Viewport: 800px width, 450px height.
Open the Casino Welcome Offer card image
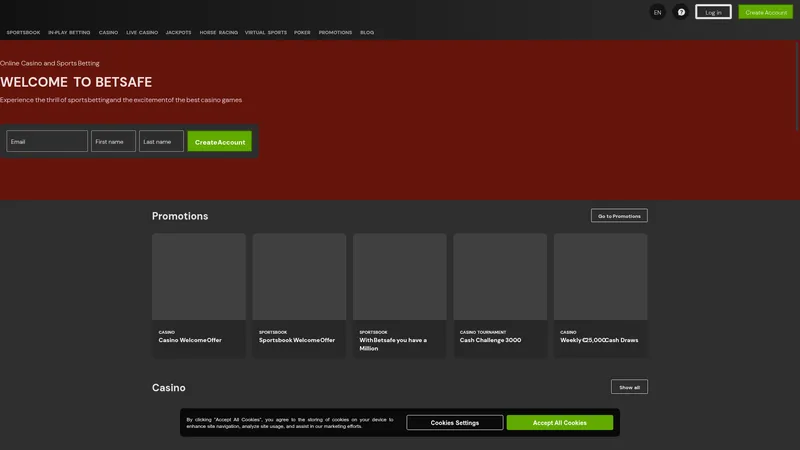(x=198, y=277)
